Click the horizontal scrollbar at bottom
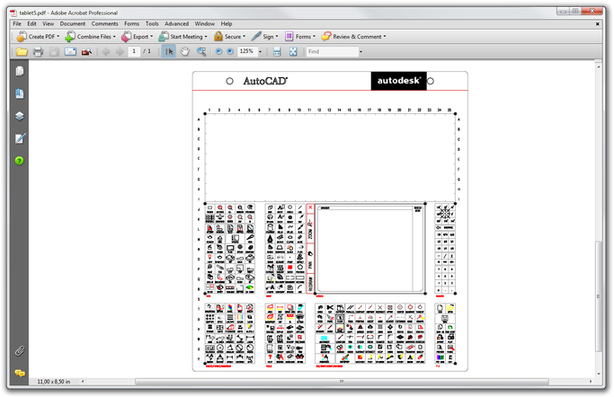614x397 pixels. tap(341, 381)
